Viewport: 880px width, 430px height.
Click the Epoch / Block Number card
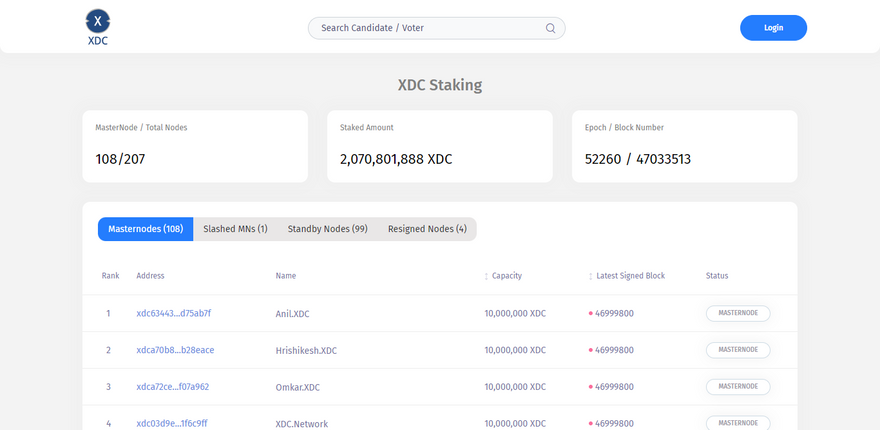pos(684,146)
